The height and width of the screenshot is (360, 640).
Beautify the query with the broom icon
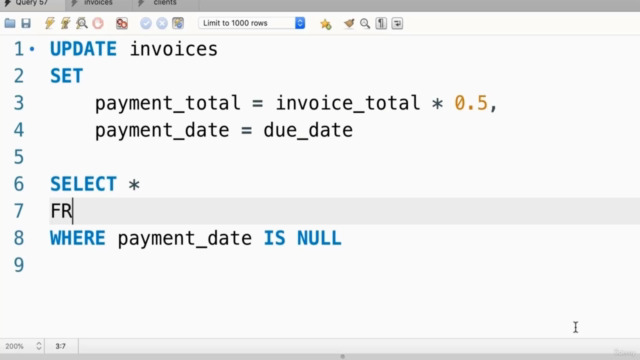(x=349, y=23)
